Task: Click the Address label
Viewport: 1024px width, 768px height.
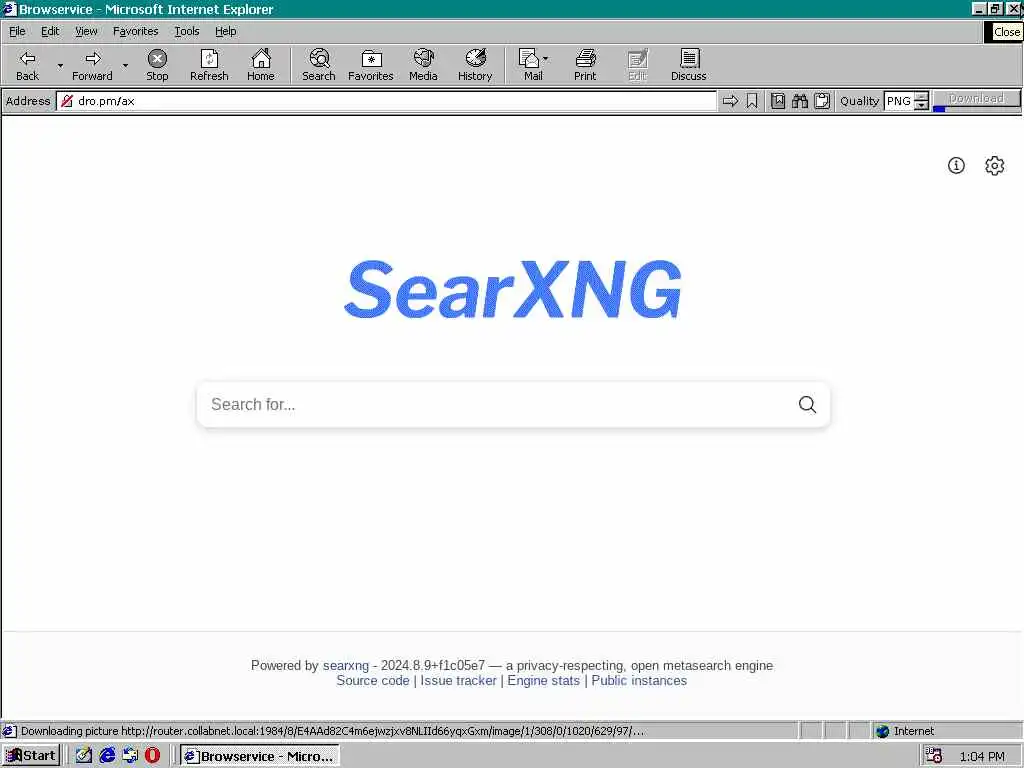Action: tap(28, 101)
